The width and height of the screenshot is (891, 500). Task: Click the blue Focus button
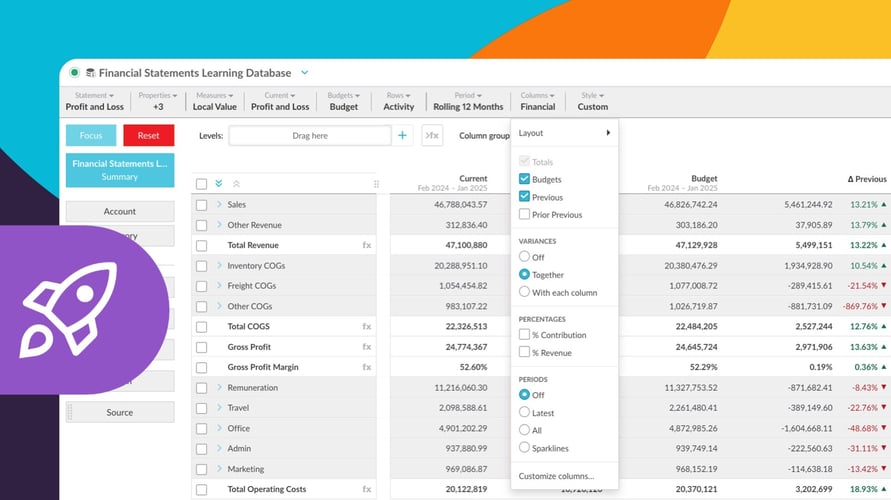[x=91, y=135]
